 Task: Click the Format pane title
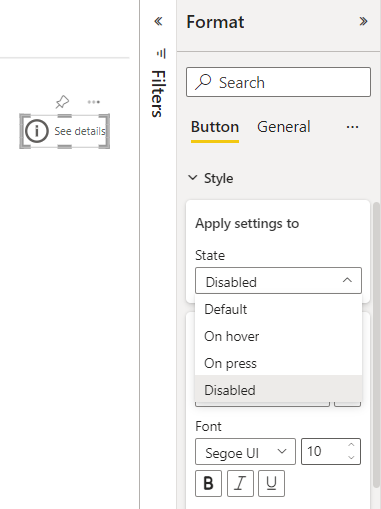click(215, 22)
